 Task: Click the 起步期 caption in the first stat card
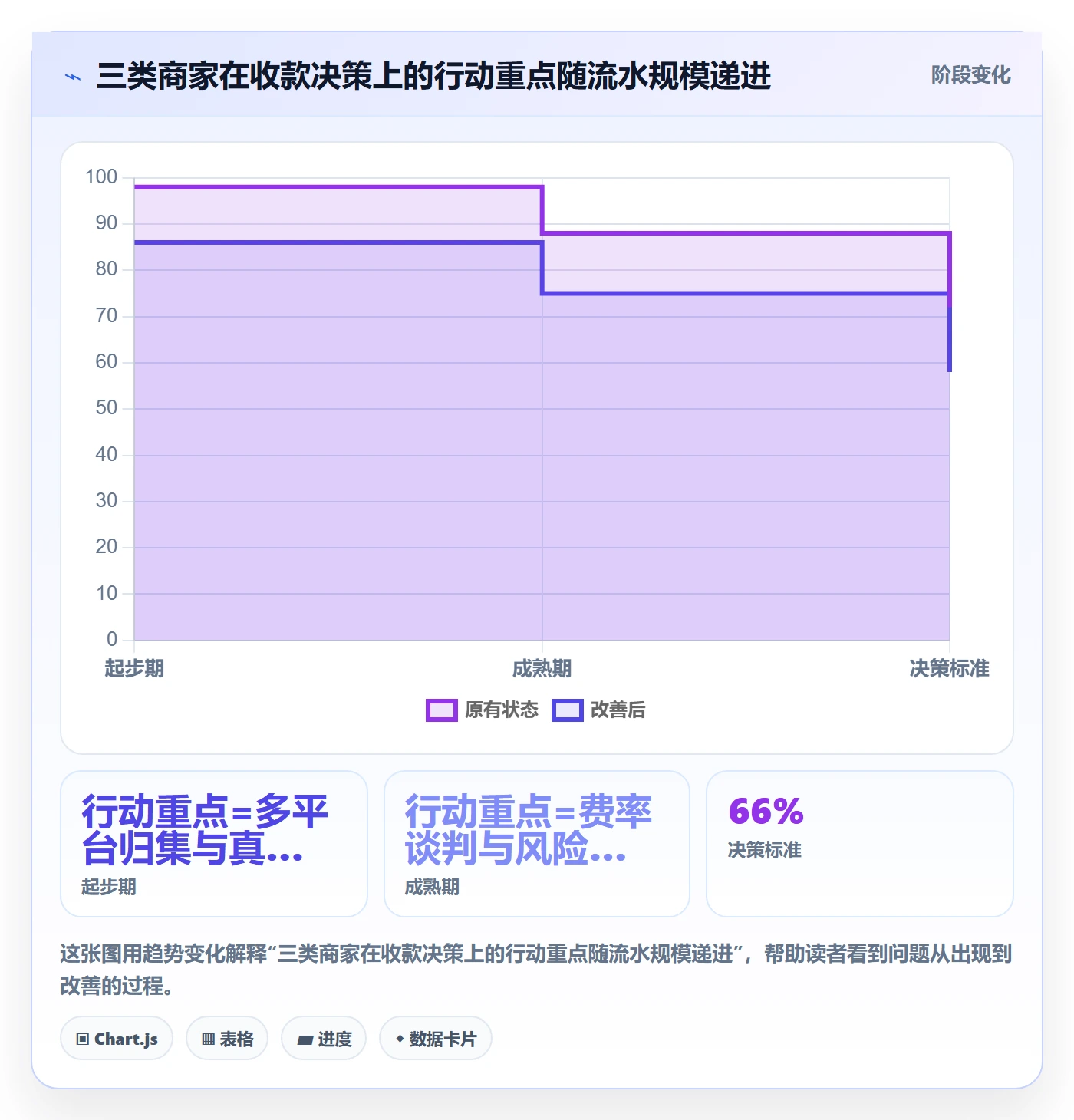[109, 887]
